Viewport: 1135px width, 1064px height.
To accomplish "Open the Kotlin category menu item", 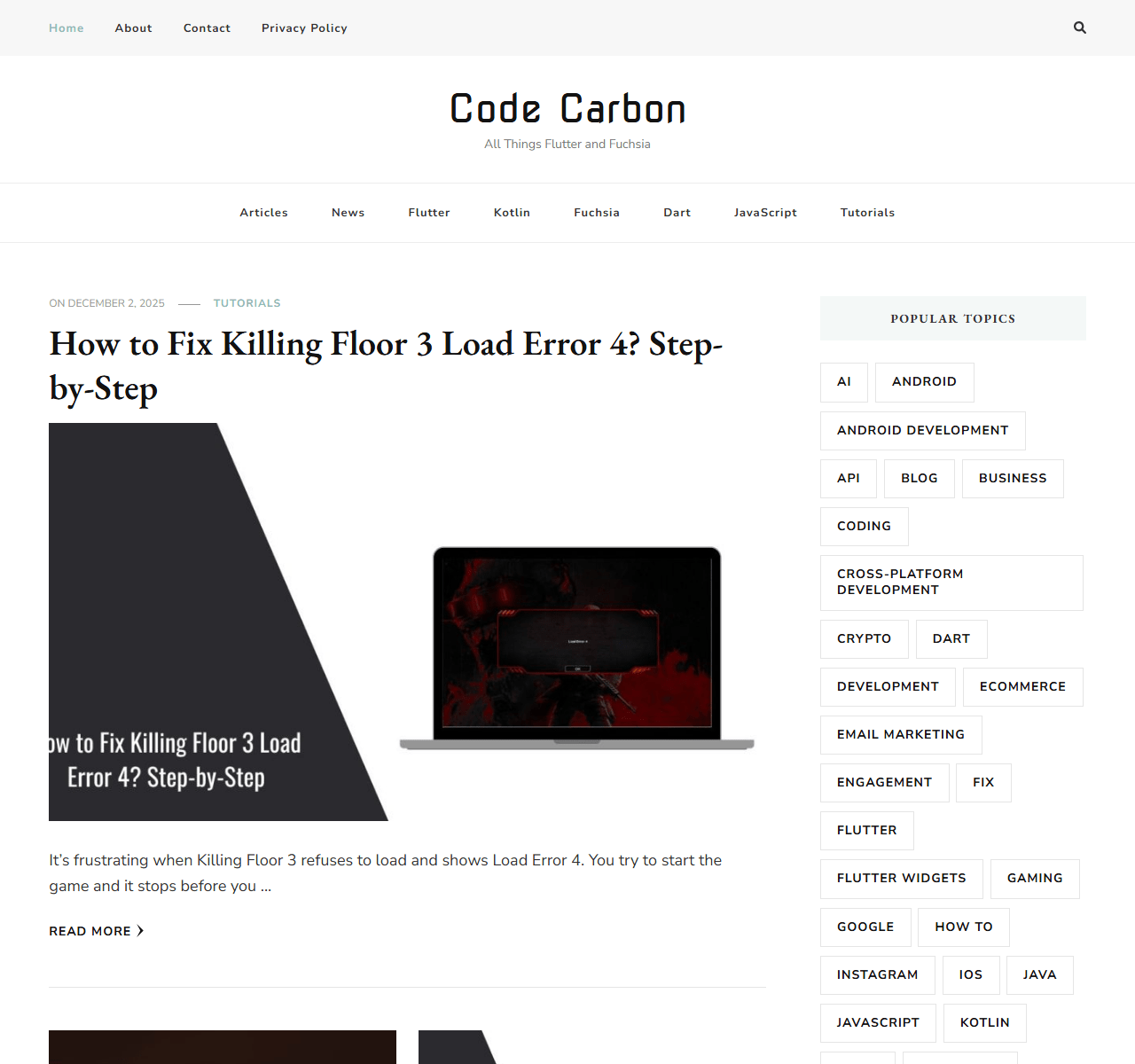I will 512,213.
